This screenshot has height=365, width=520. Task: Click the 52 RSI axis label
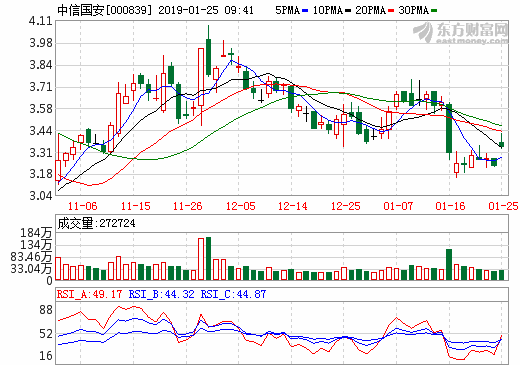(x=46, y=334)
